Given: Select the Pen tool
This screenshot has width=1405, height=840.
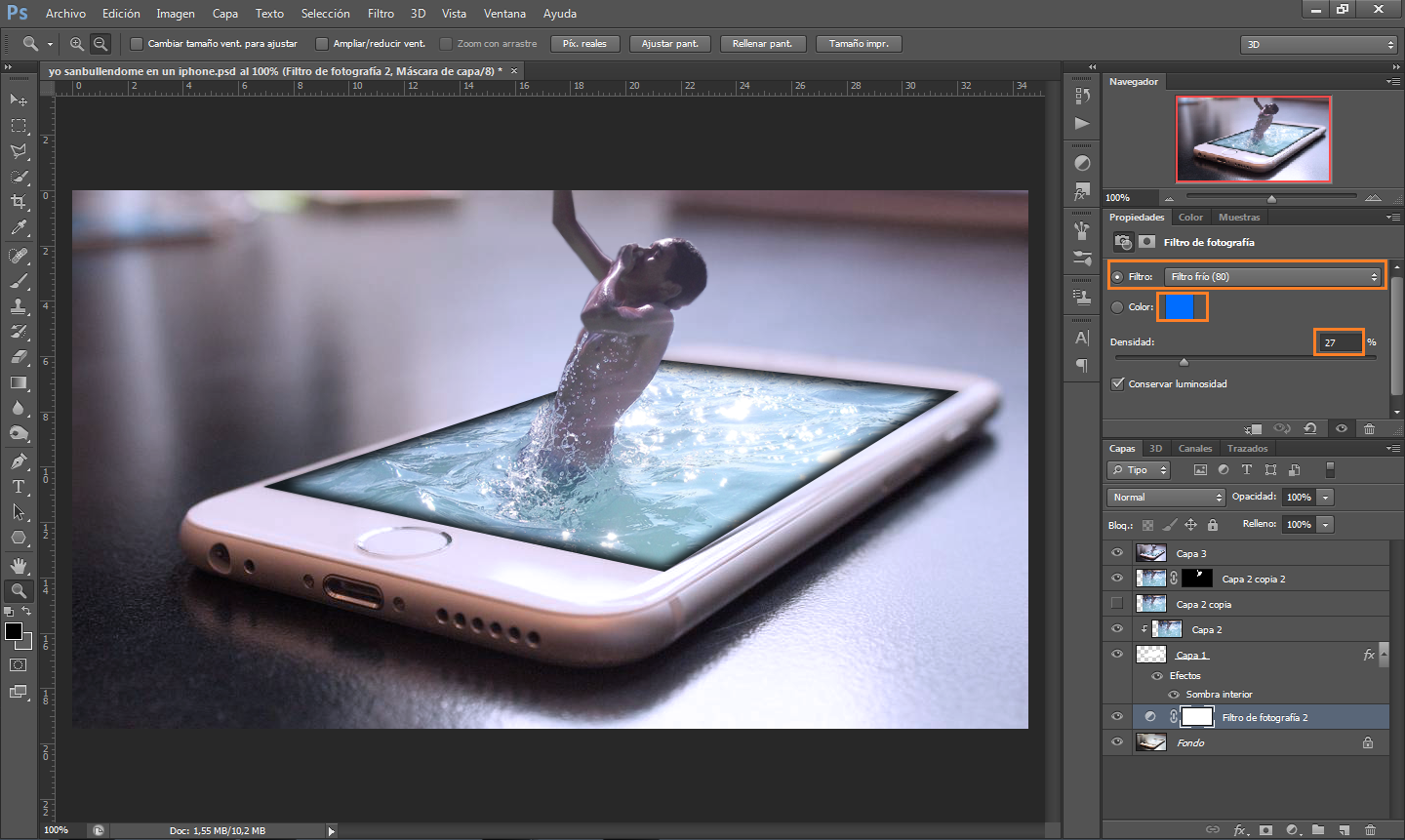Looking at the screenshot, I should pos(19,460).
